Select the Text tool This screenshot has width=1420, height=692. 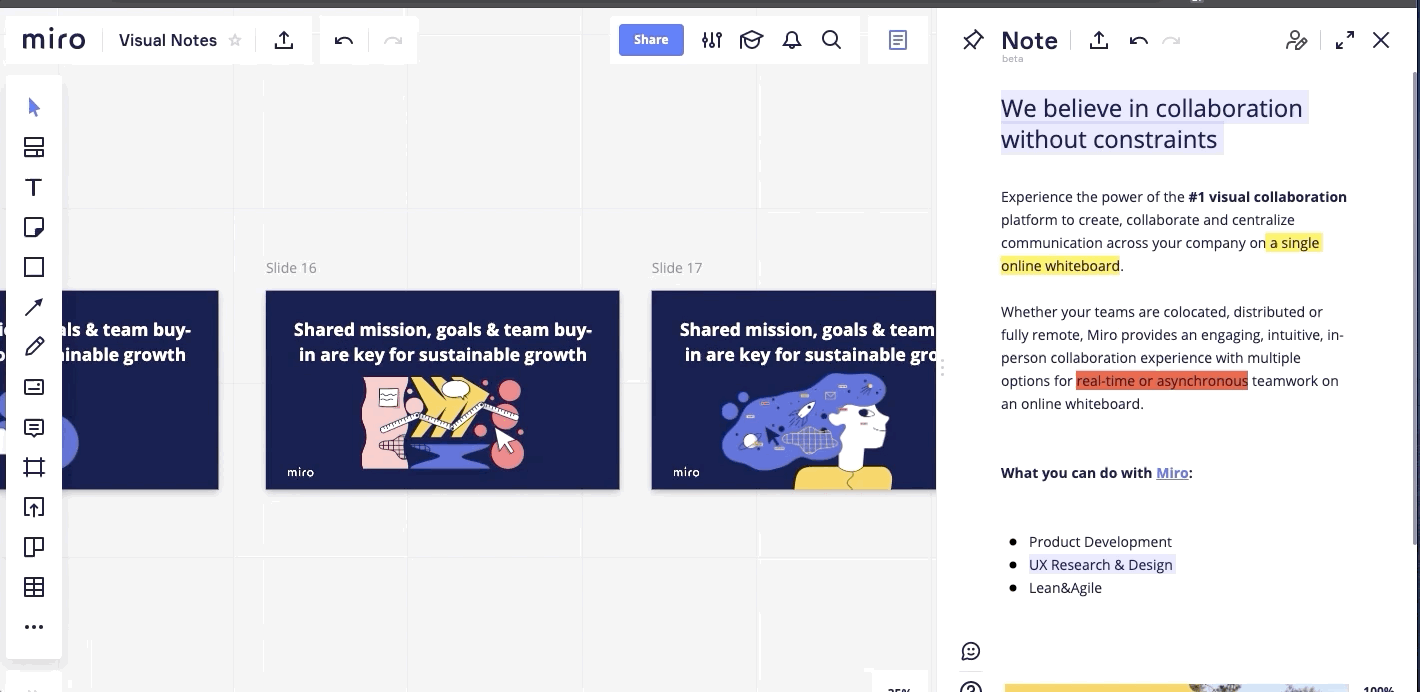[x=34, y=187]
